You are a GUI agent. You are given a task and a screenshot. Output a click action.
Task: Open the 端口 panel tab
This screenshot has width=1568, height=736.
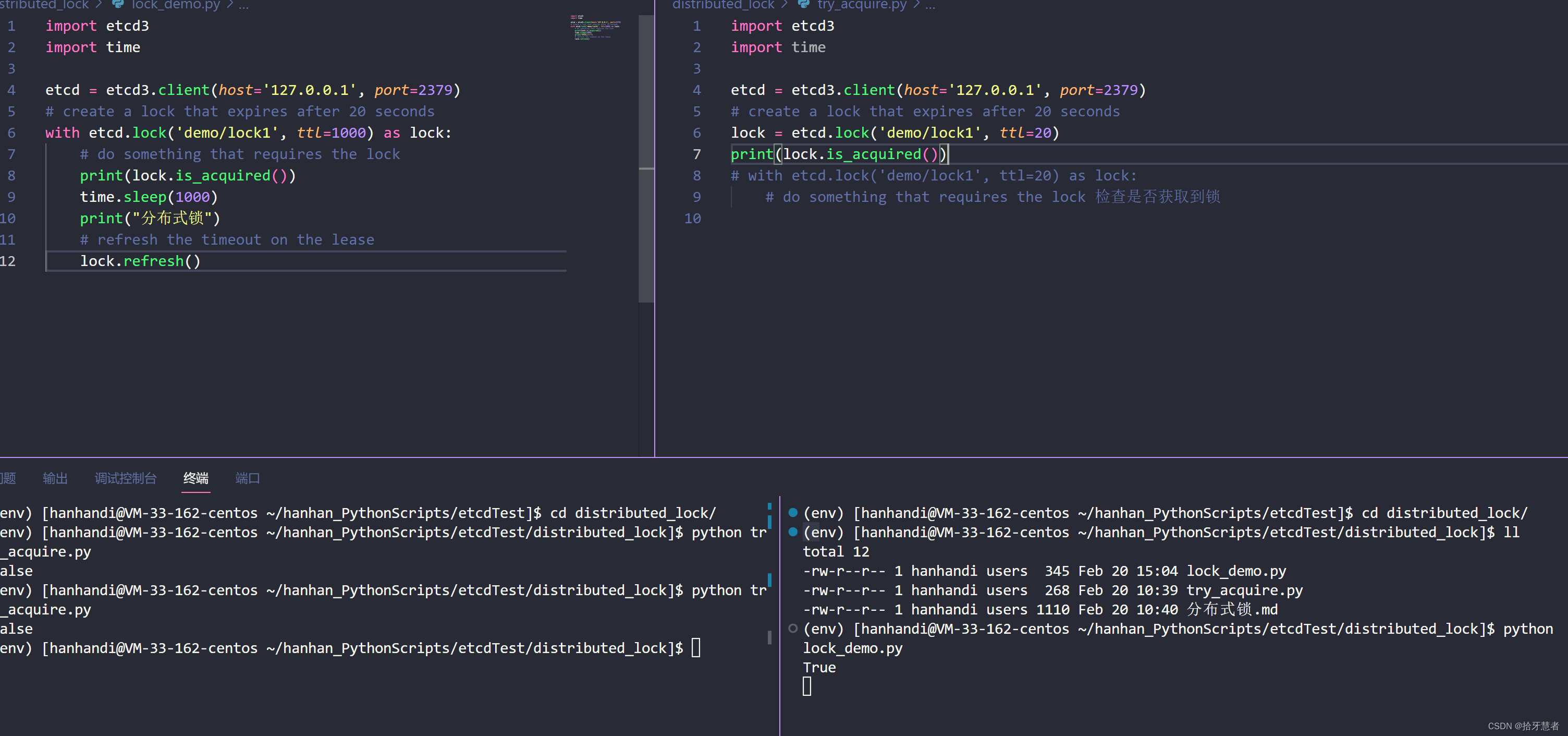[x=247, y=478]
